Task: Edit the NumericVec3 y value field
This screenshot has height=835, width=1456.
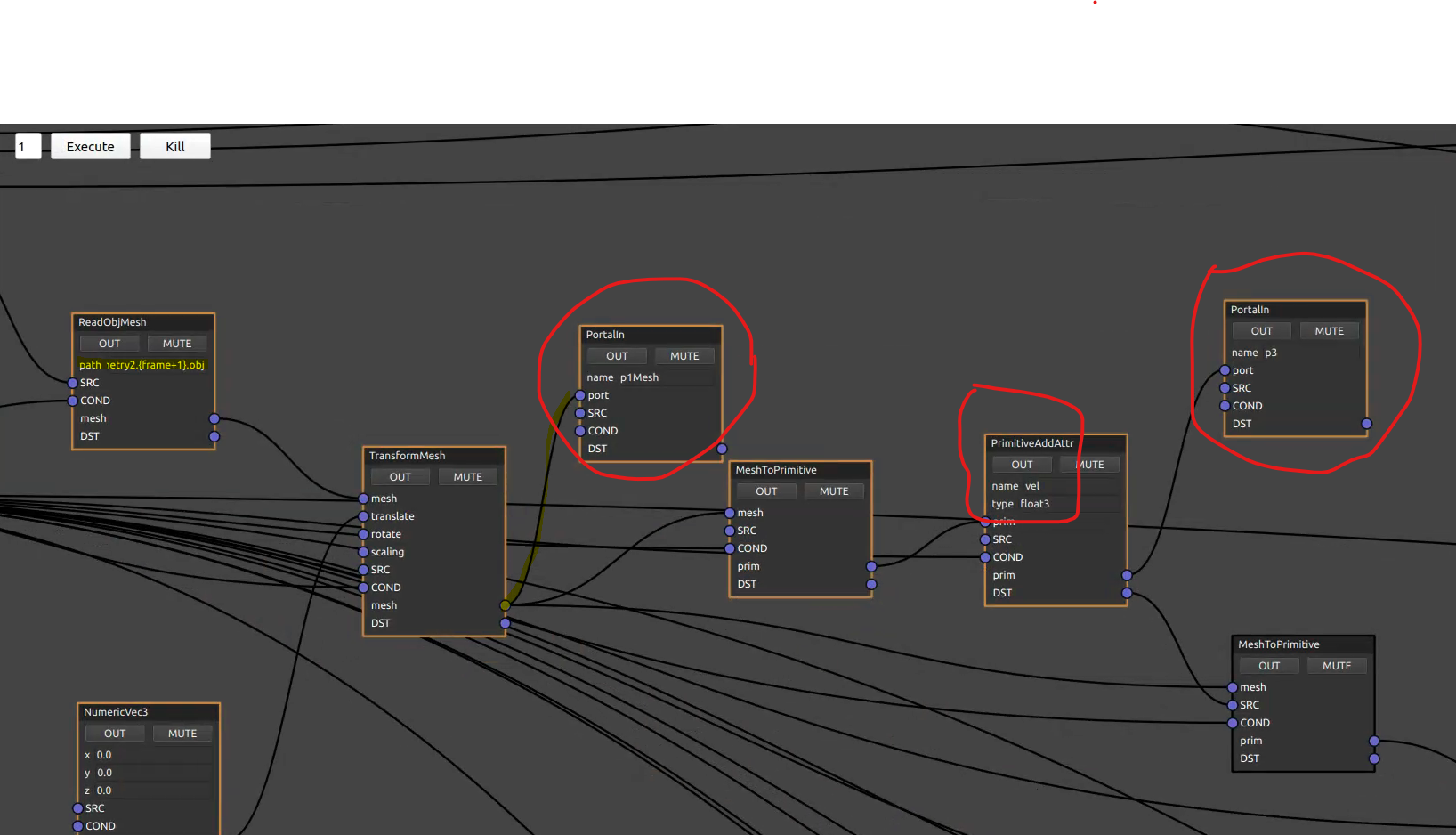Action: 148,773
